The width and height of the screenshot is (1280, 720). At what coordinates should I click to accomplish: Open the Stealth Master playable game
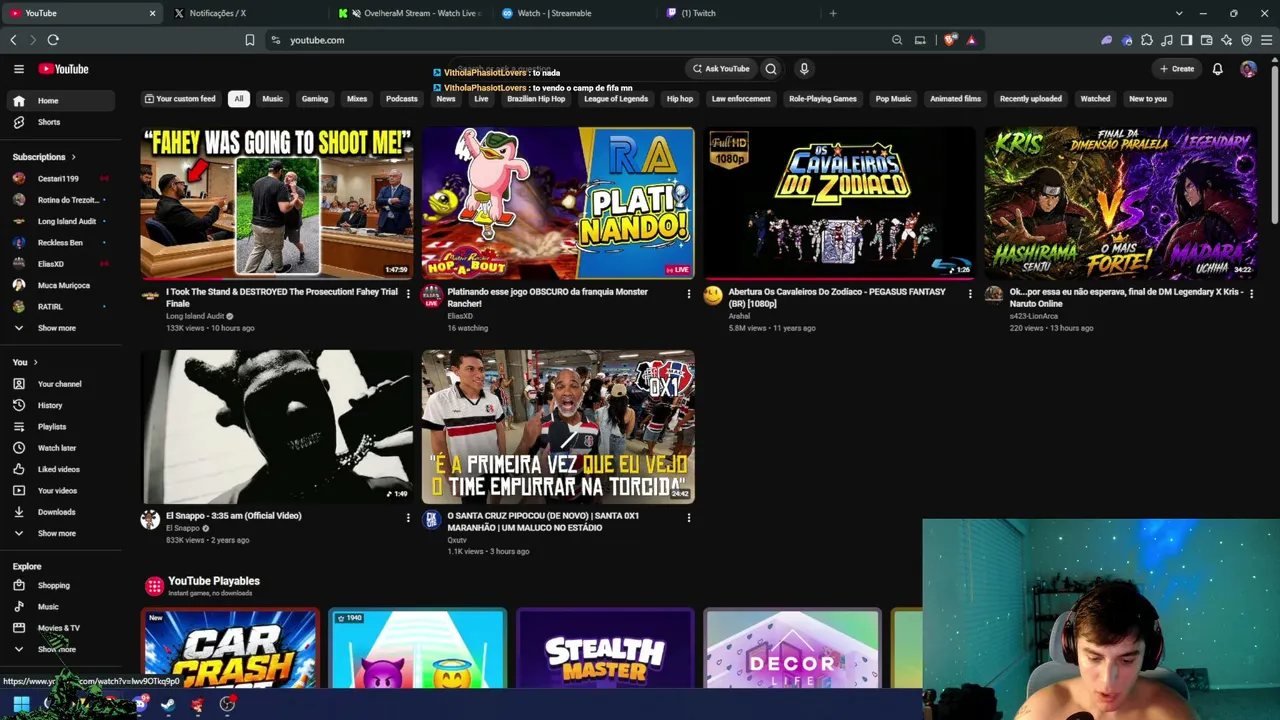tap(605, 649)
